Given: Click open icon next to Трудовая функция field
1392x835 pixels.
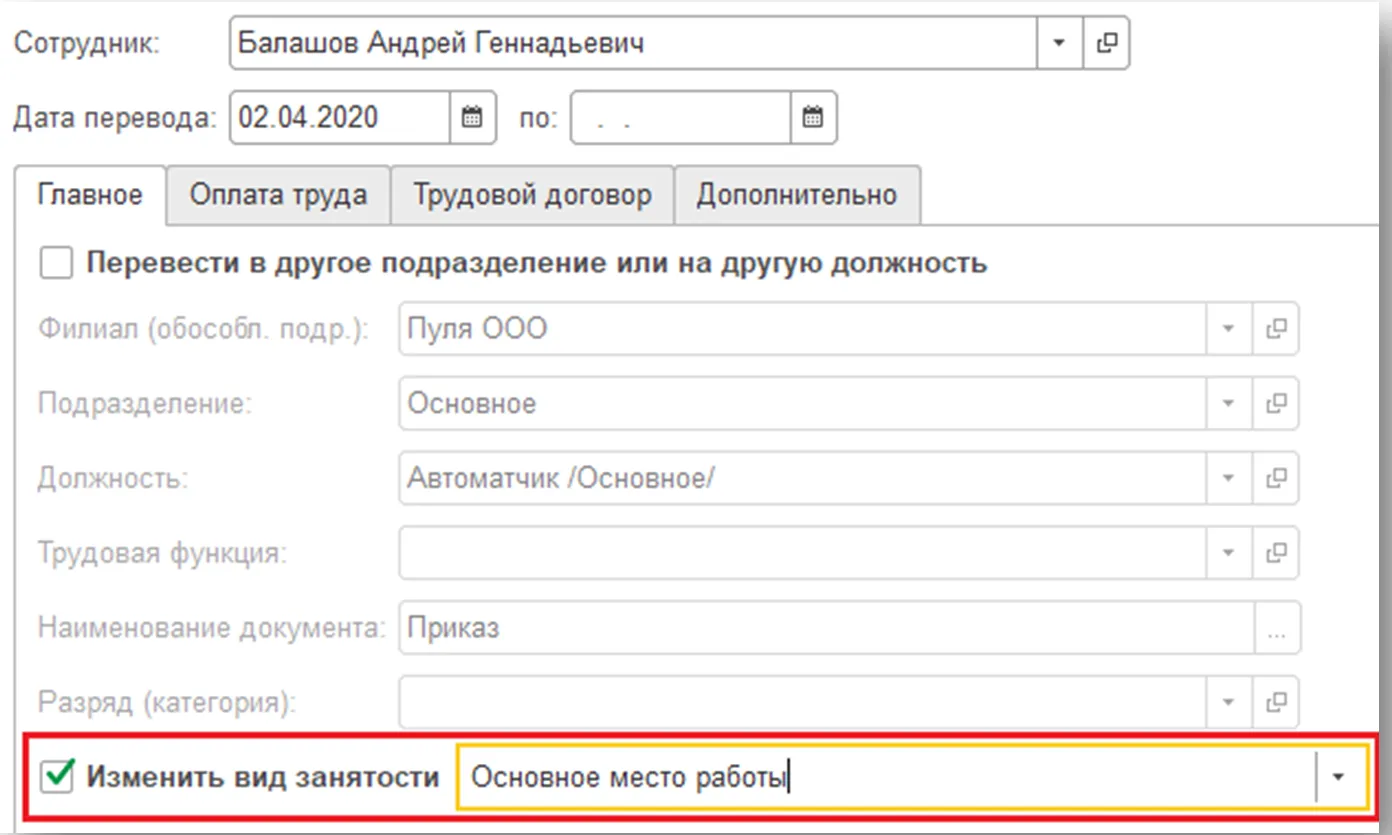Looking at the screenshot, I should click(1275, 552).
